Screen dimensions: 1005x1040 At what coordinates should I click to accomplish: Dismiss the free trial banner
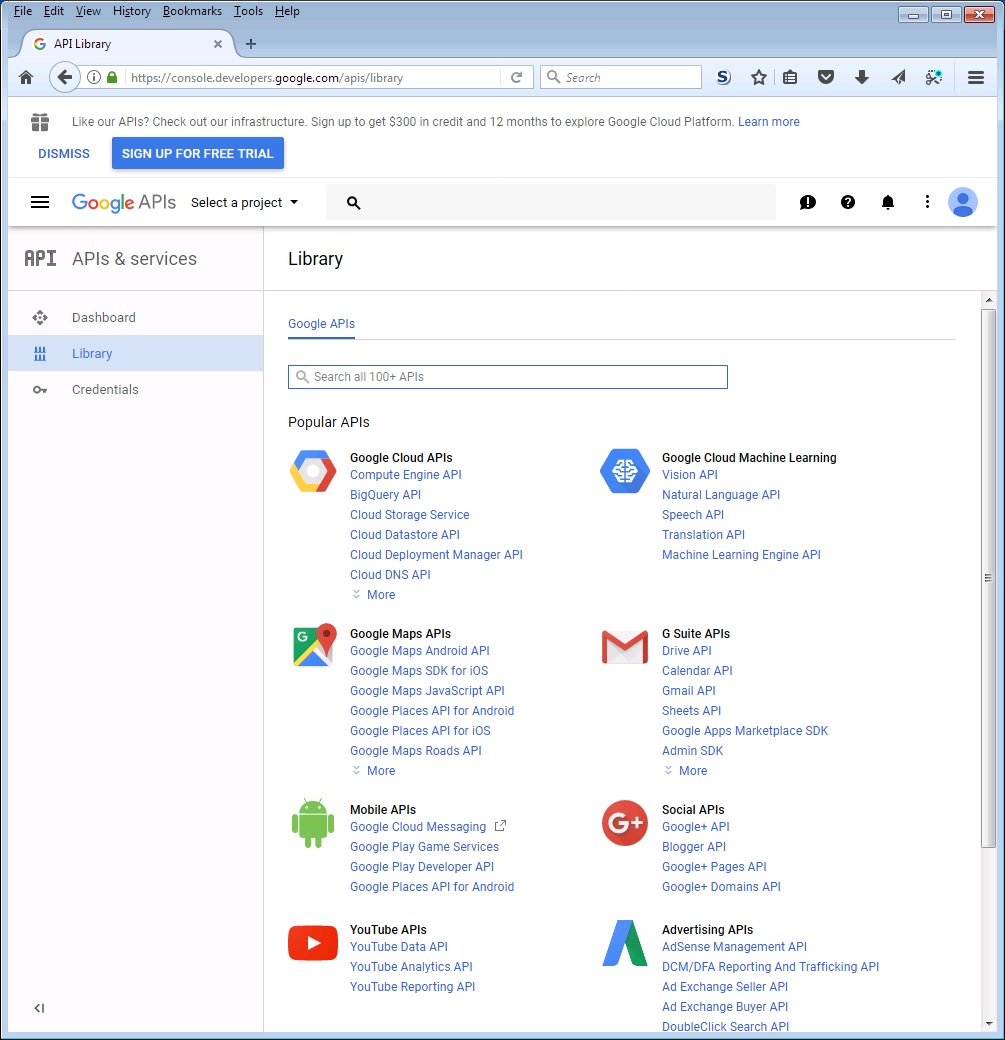click(64, 153)
